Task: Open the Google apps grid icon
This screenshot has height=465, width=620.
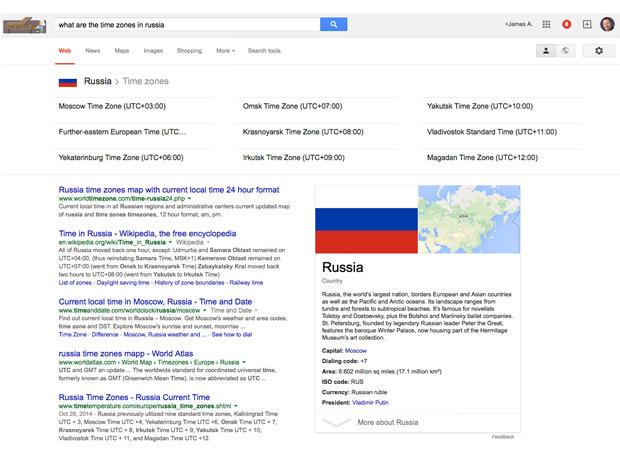Action: pos(546,25)
